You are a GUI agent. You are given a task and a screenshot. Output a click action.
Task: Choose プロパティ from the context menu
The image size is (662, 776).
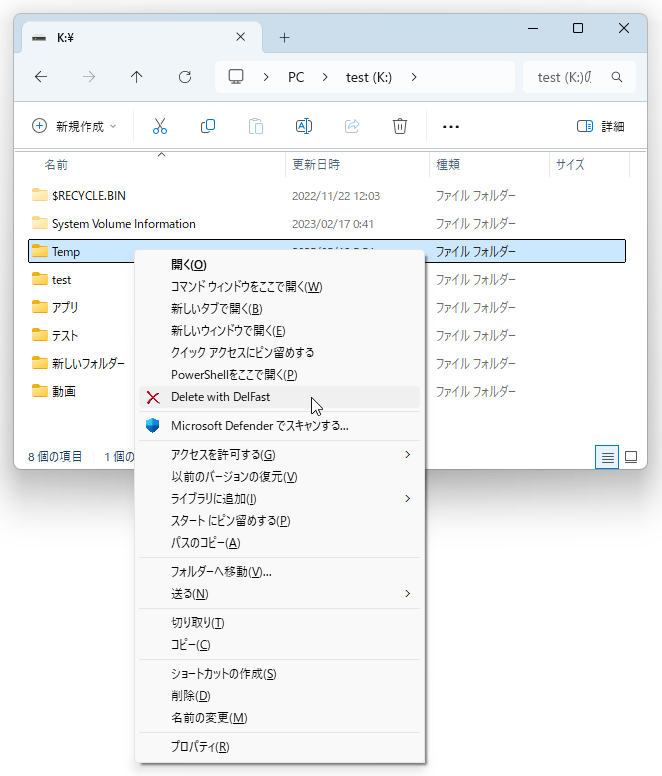(200, 747)
